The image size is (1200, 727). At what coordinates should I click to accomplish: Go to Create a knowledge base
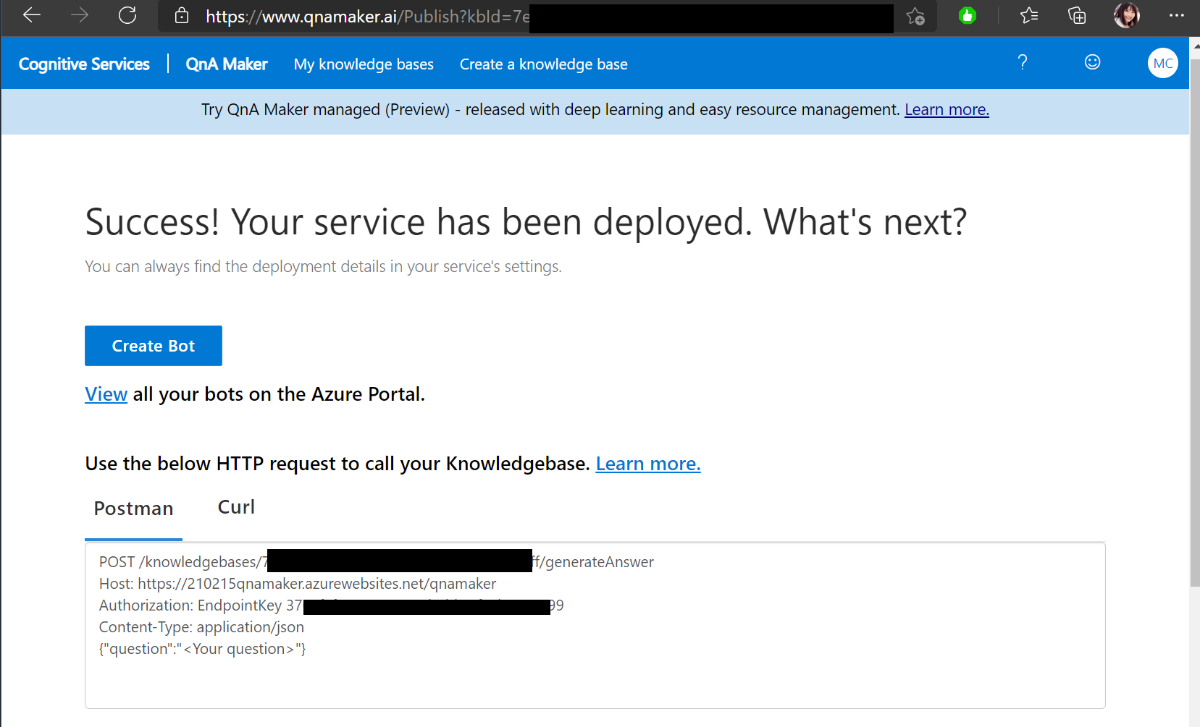[x=543, y=64]
